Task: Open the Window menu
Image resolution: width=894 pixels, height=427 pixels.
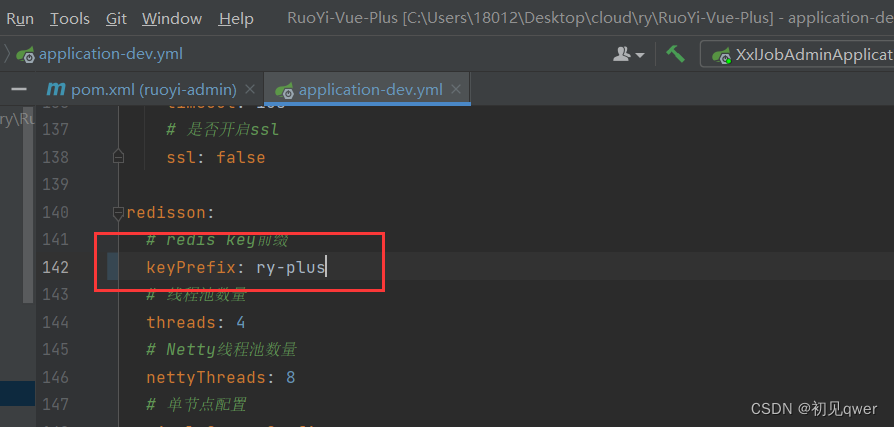Action: point(172,19)
